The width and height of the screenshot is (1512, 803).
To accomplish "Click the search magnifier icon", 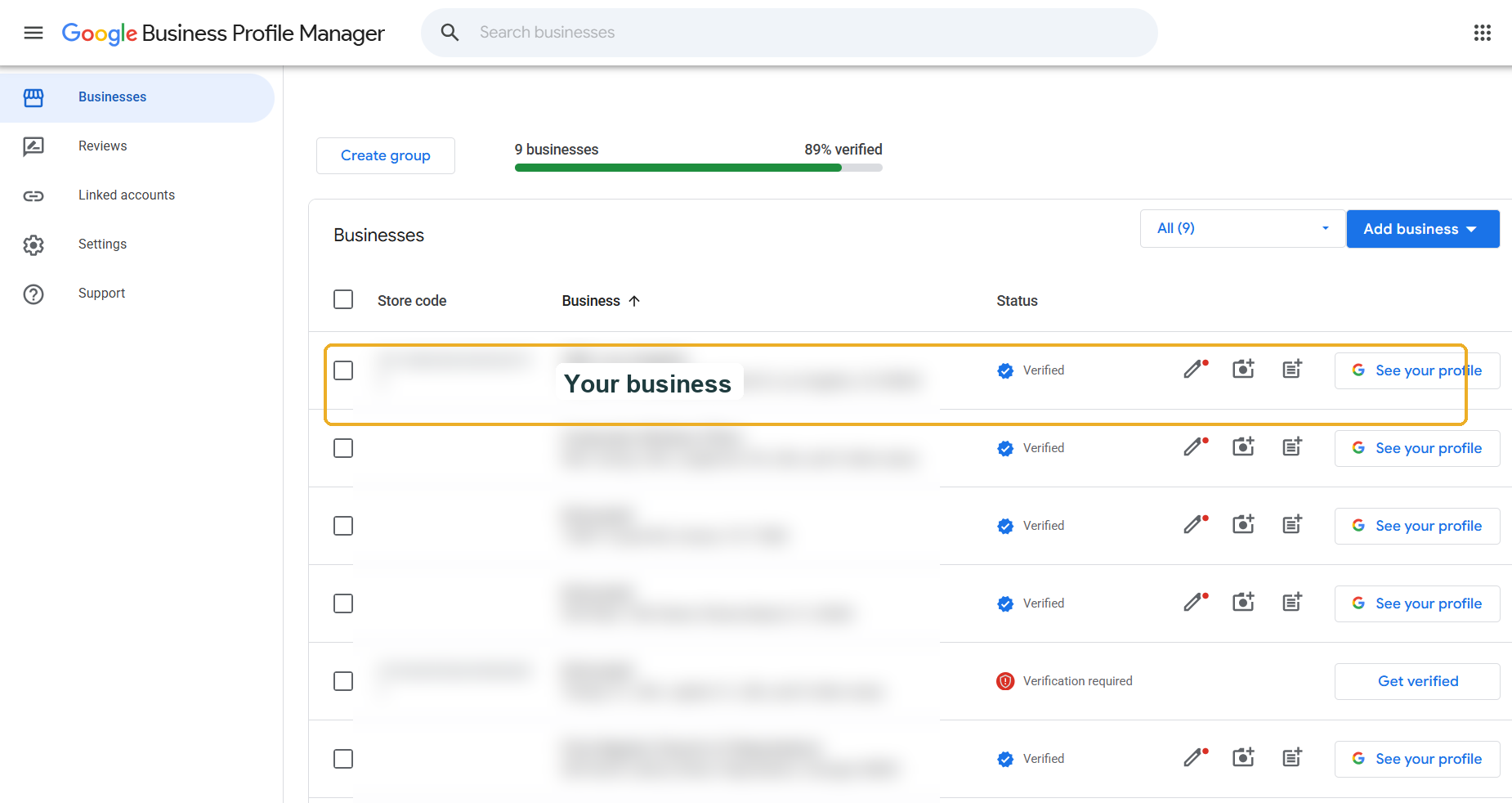I will 450,33.
